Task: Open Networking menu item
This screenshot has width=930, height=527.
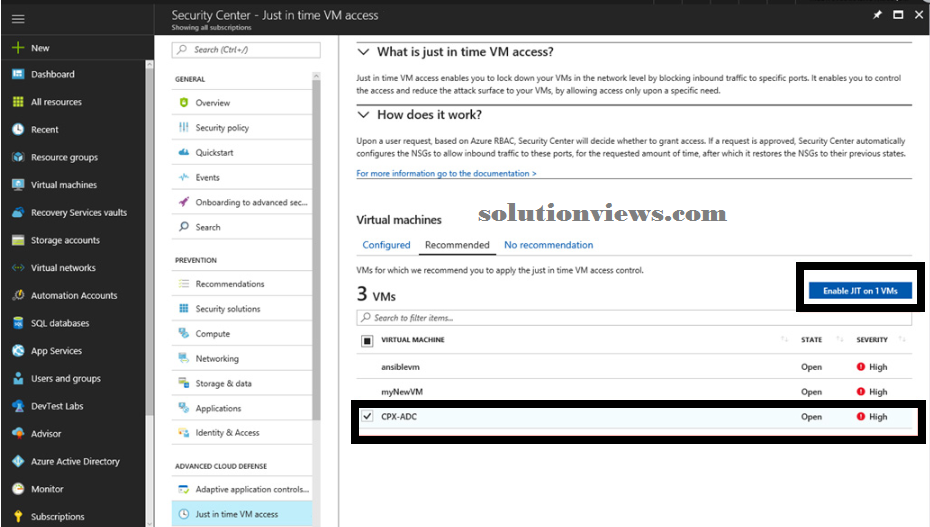Action: pos(242,359)
